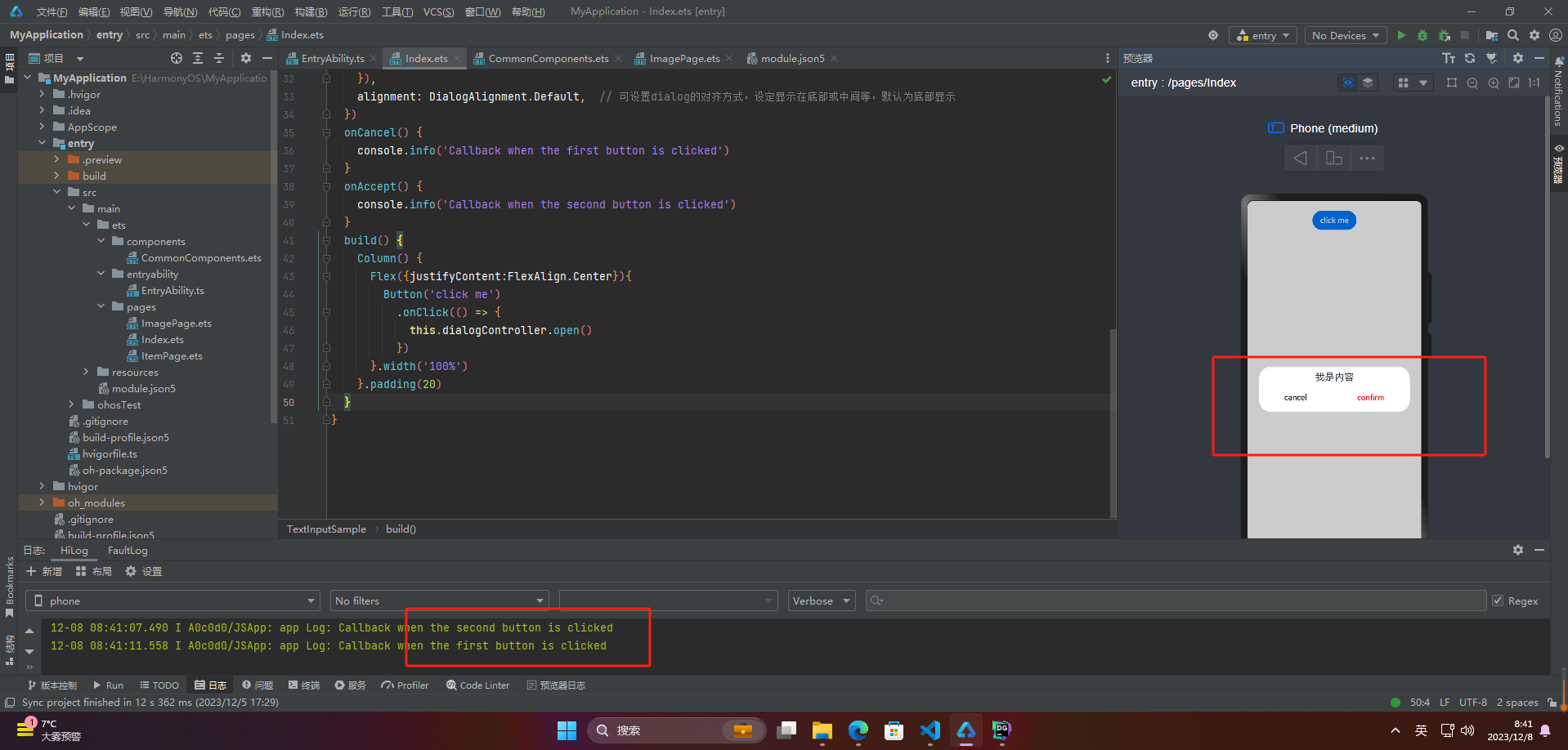This screenshot has height=750, width=1568.
Task: Open ImagePage.ets in the project tree
Action: (x=176, y=323)
